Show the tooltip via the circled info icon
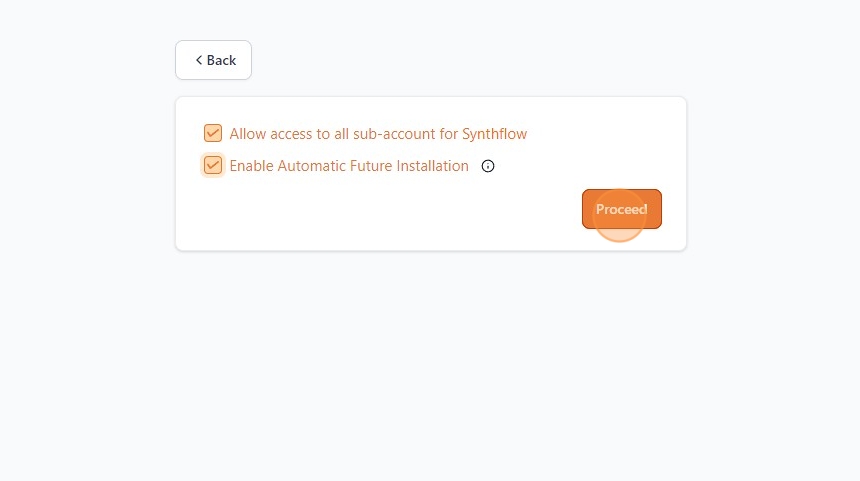Image resolution: width=860 pixels, height=481 pixels. (488, 166)
